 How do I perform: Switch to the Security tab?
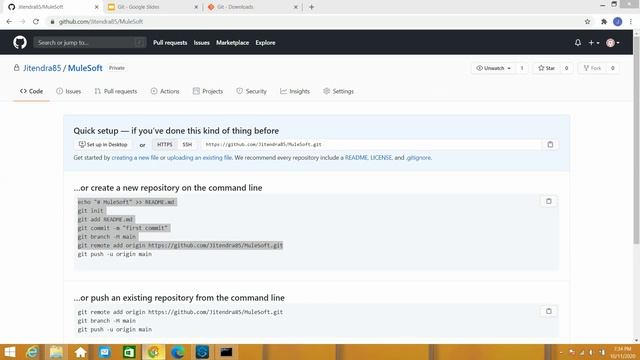[251, 91]
